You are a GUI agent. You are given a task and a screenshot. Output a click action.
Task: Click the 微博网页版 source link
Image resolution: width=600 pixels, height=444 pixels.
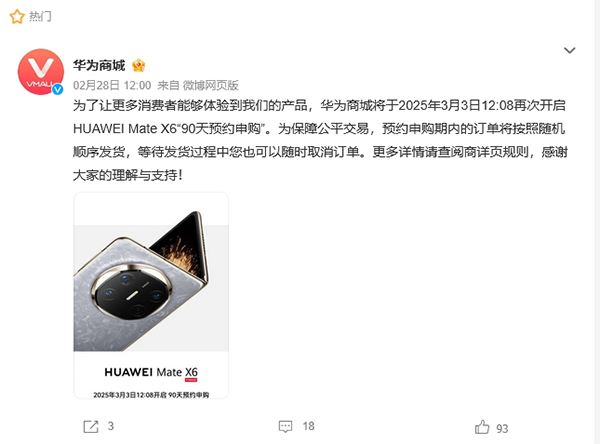click(210, 85)
